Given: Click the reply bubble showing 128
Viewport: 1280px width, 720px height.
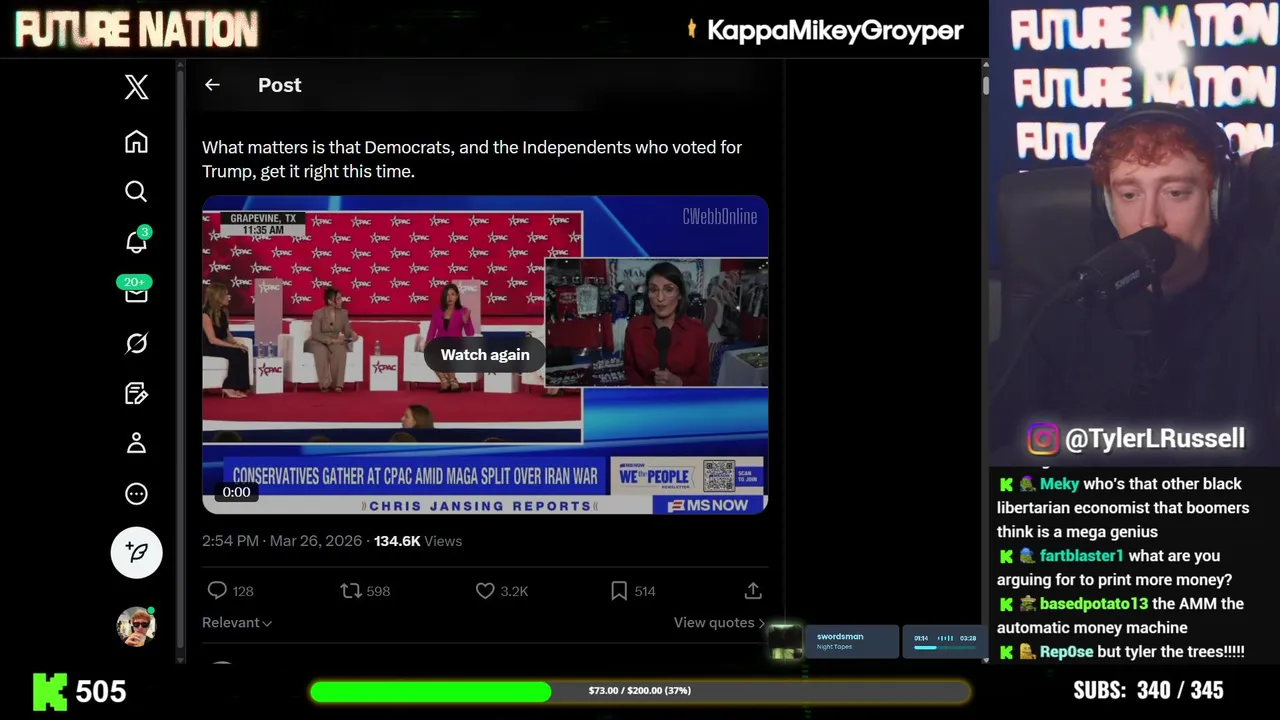Looking at the screenshot, I should [230, 591].
